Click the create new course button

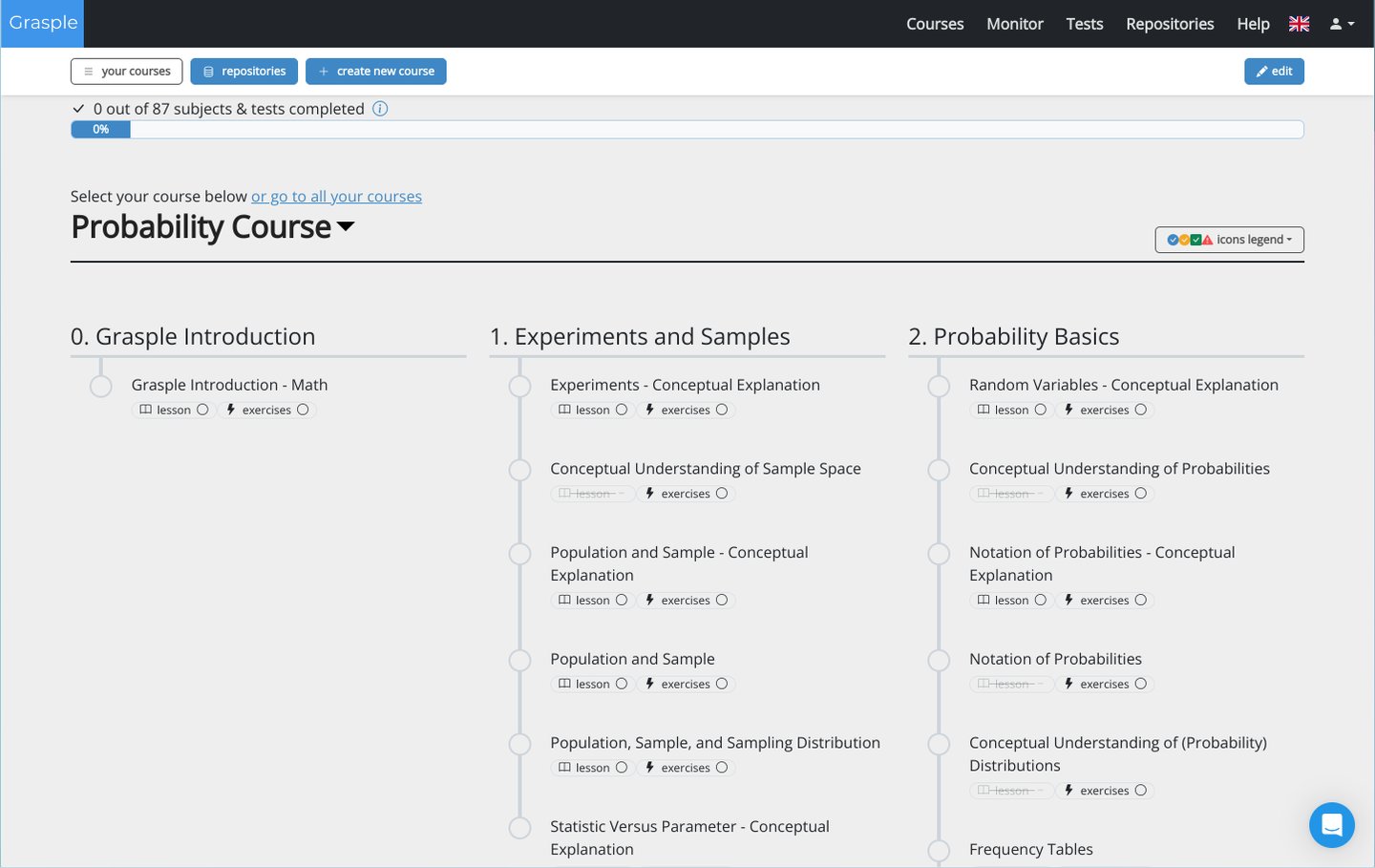click(375, 72)
